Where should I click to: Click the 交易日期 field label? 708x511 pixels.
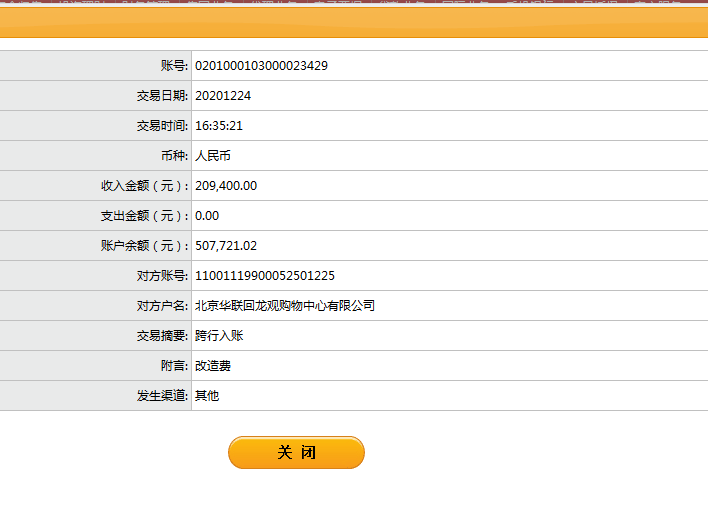[162, 96]
